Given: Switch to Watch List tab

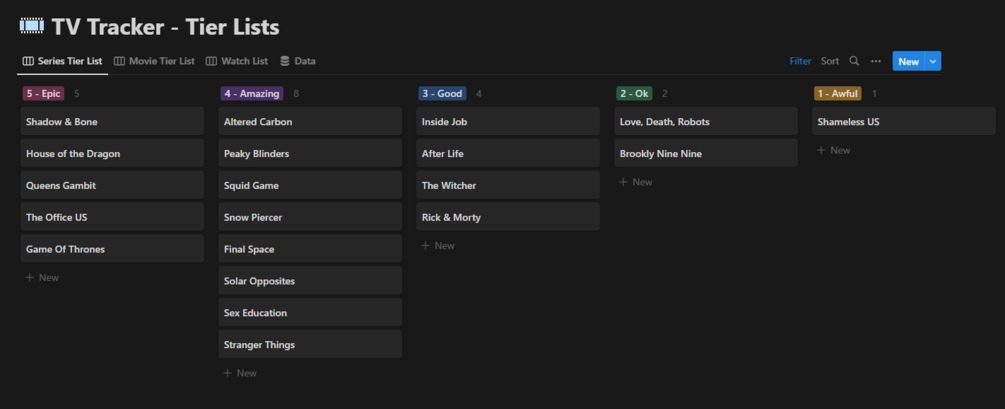Looking at the screenshot, I should tap(238, 61).
